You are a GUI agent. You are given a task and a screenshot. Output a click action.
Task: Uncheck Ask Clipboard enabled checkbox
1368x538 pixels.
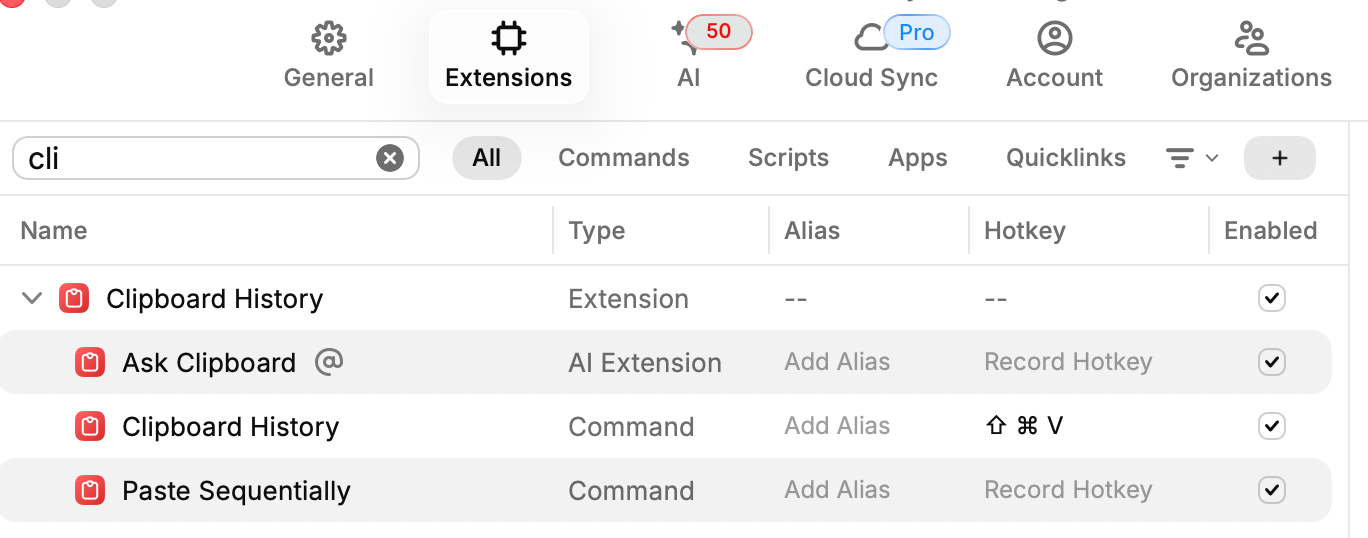click(1271, 362)
